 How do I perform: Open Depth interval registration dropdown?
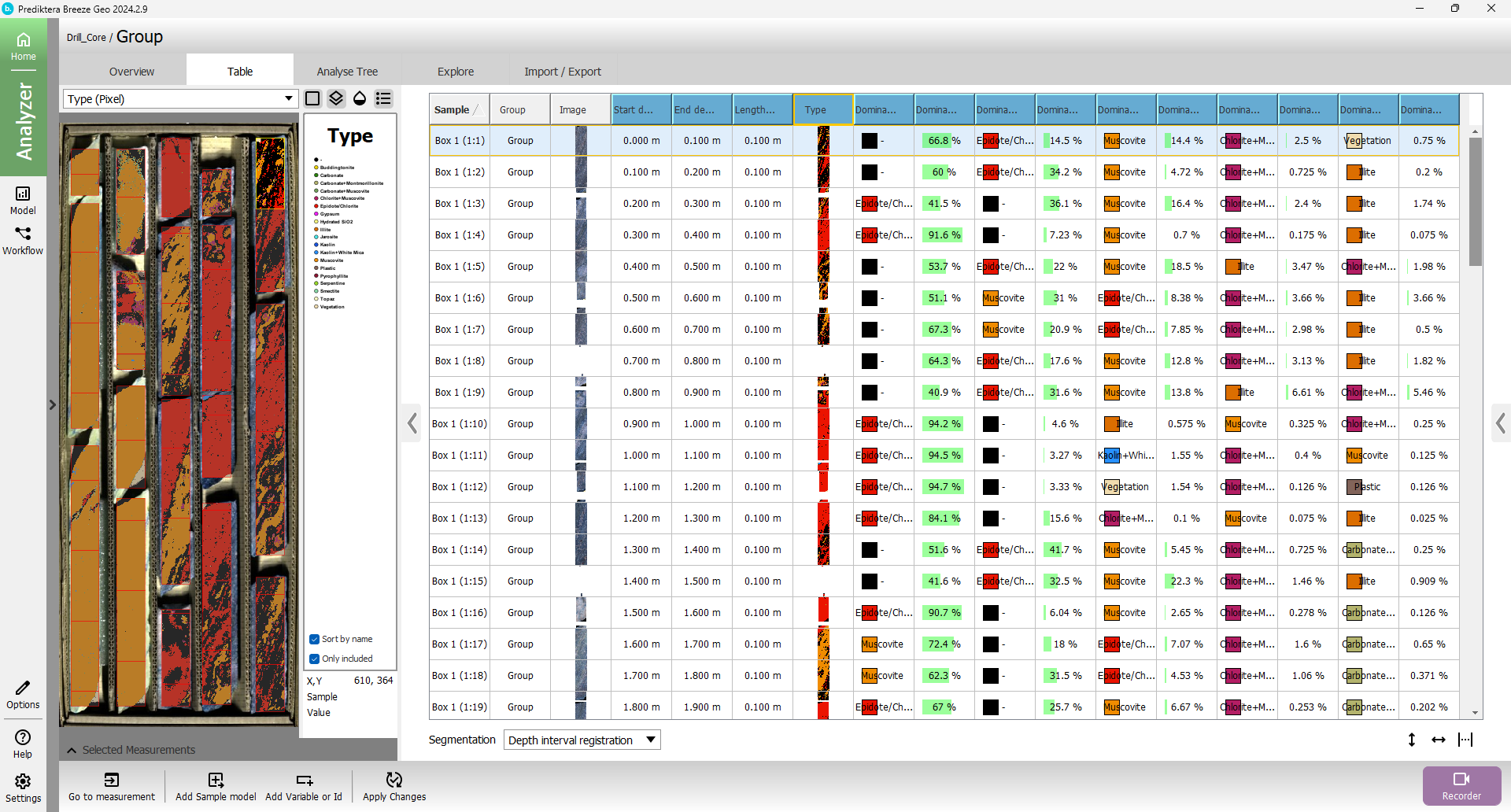[x=582, y=740]
